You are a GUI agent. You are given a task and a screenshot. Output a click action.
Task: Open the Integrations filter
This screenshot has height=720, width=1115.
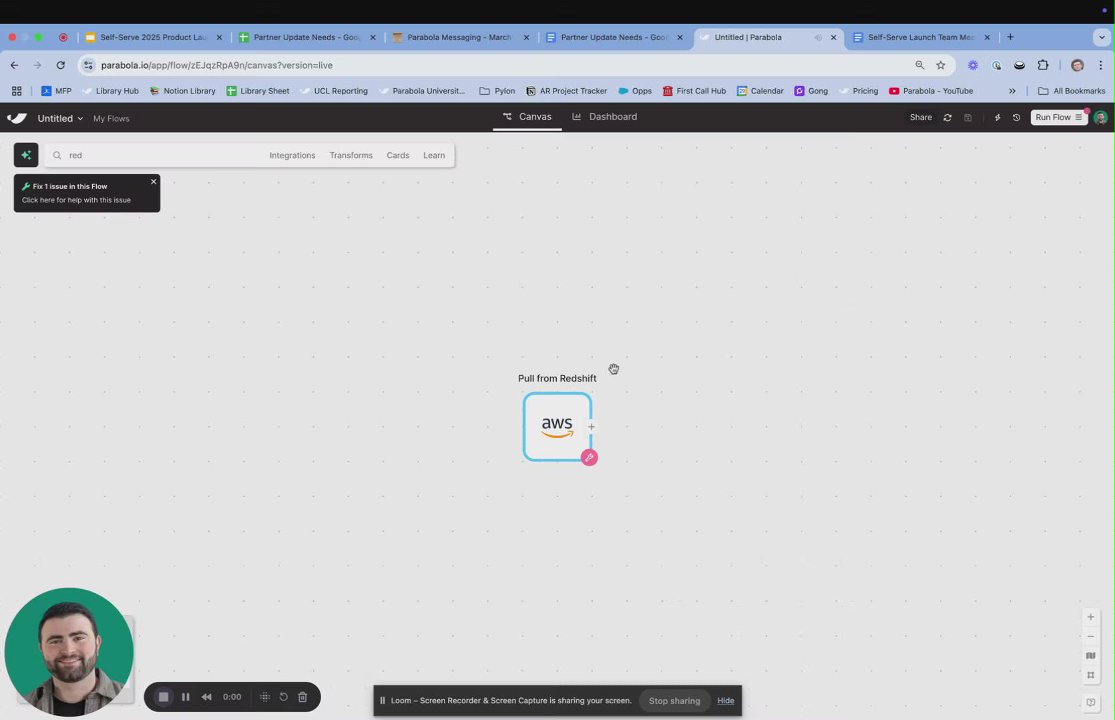click(x=292, y=155)
